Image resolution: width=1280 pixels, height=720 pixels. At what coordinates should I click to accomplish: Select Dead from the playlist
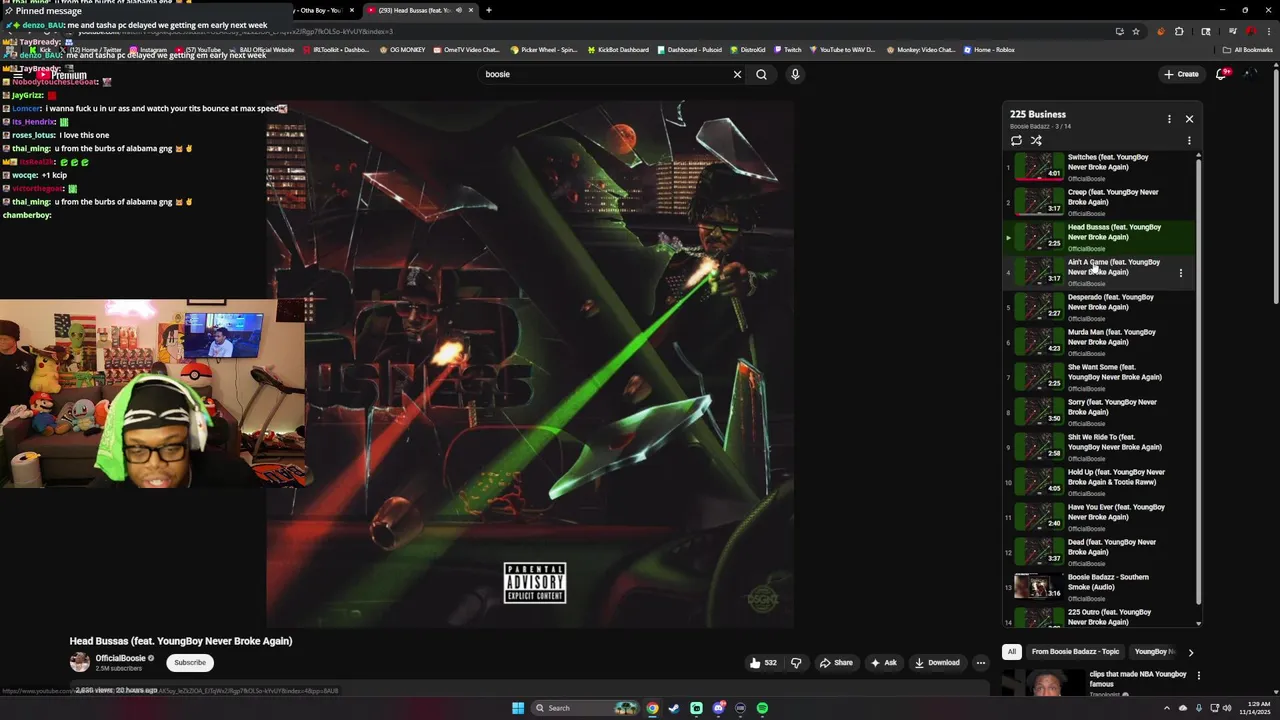1100,552
